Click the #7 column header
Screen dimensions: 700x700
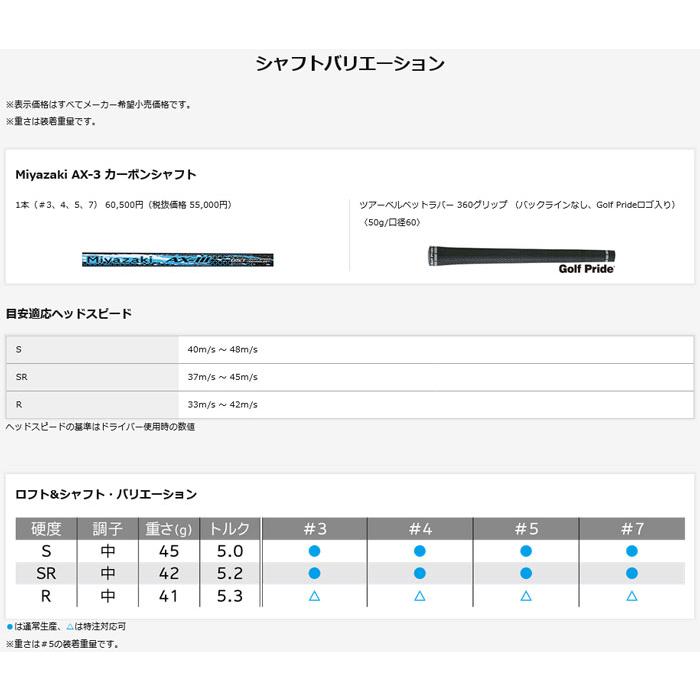tap(632, 529)
